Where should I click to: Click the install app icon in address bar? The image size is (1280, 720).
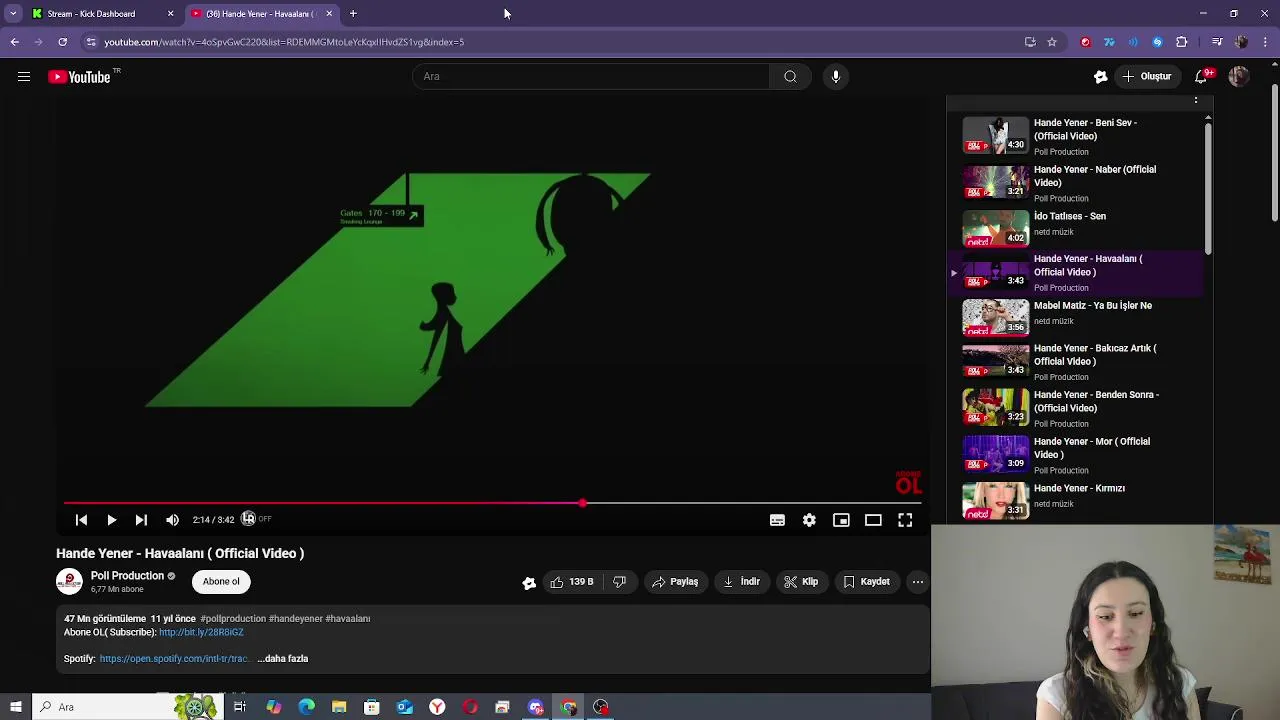1030,42
